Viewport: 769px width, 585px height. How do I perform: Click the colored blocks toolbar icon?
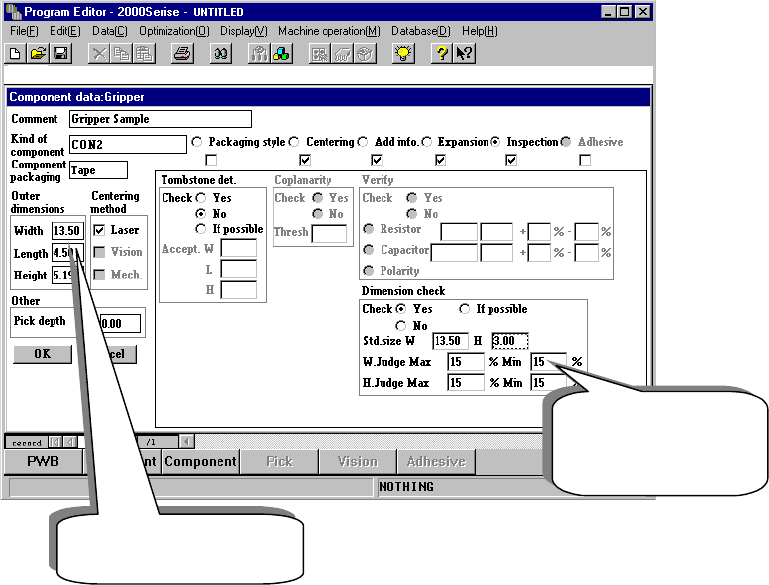(x=282, y=54)
